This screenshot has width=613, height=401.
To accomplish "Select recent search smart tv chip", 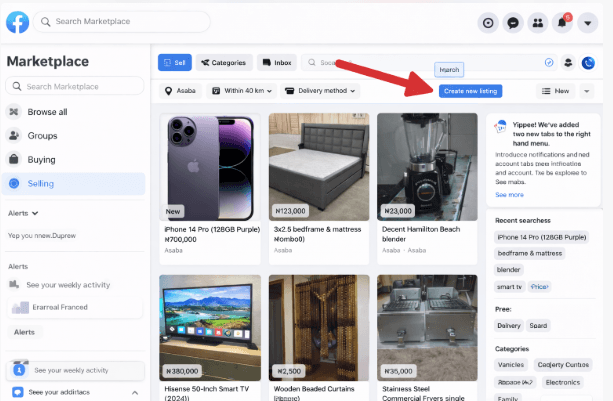I will coord(509,287).
